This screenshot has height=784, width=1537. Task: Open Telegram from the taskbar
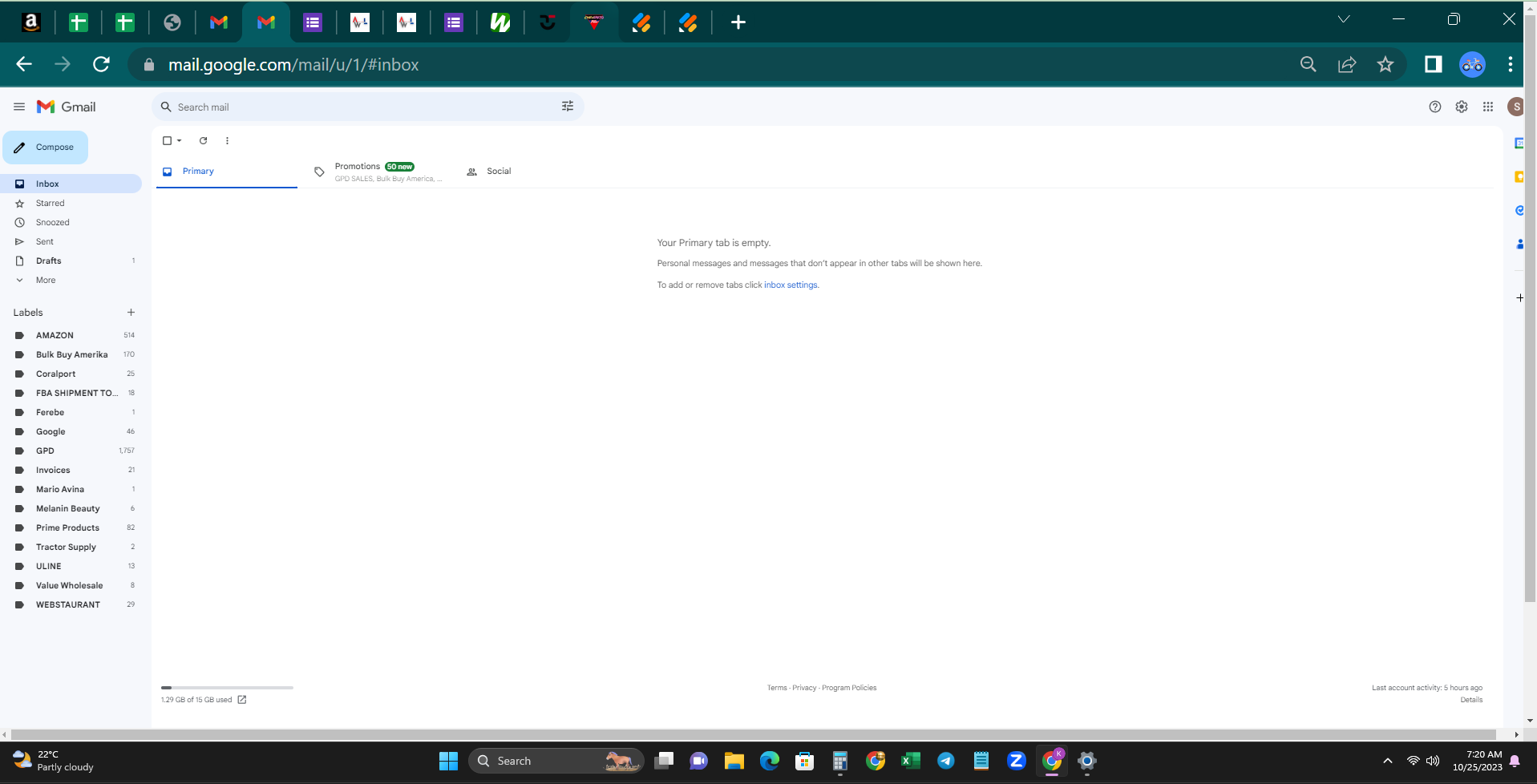pyautogui.click(x=946, y=761)
